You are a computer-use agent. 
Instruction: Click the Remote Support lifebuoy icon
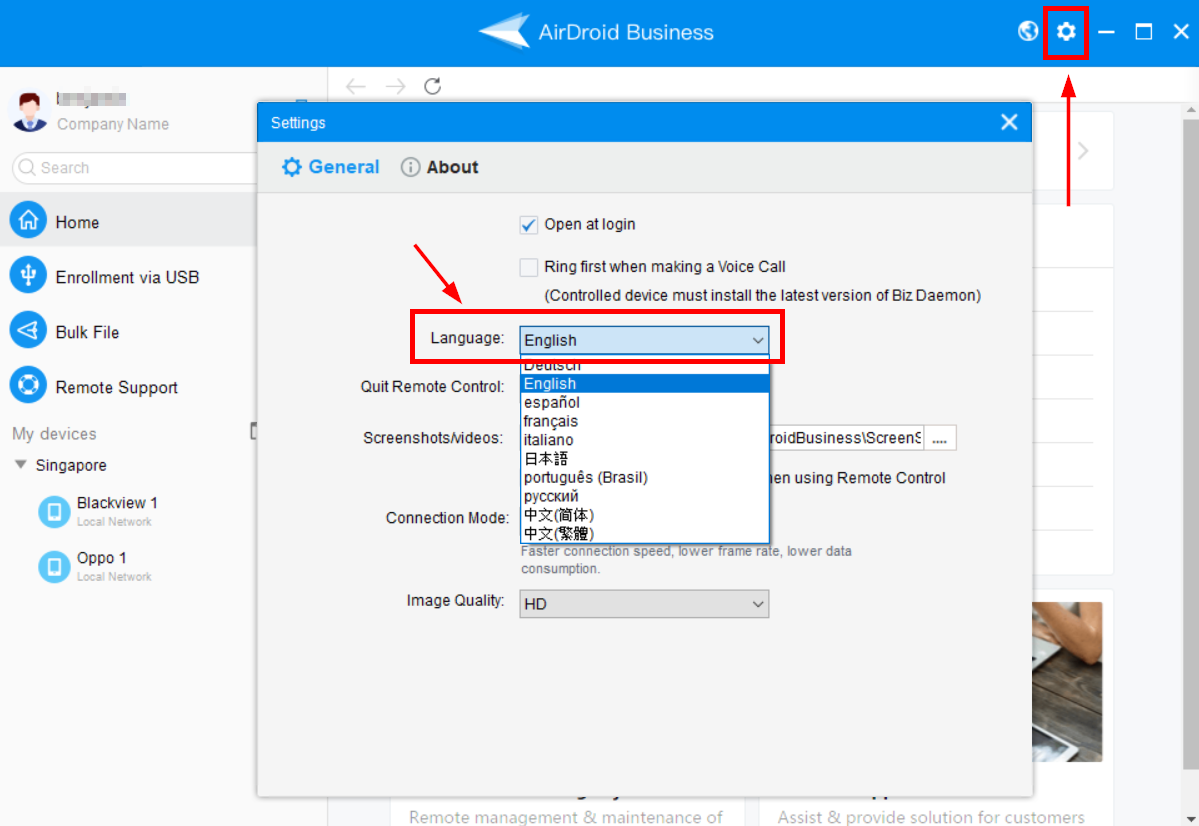tap(28, 385)
